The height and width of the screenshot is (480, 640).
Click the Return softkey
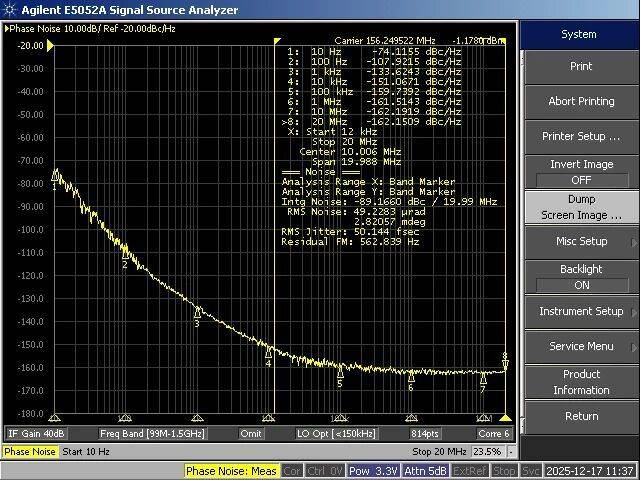(x=580, y=416)
